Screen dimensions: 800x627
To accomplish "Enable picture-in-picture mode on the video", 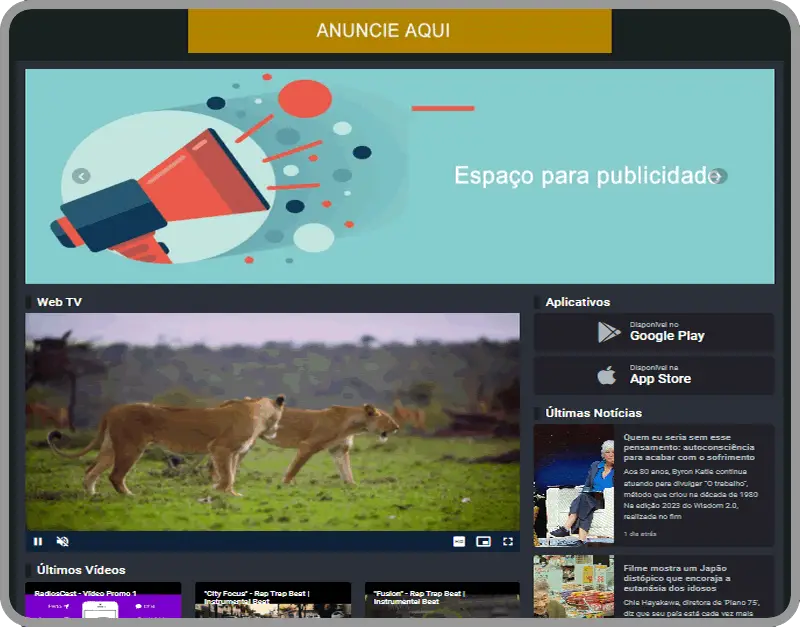I will click(x=484, y=541).
